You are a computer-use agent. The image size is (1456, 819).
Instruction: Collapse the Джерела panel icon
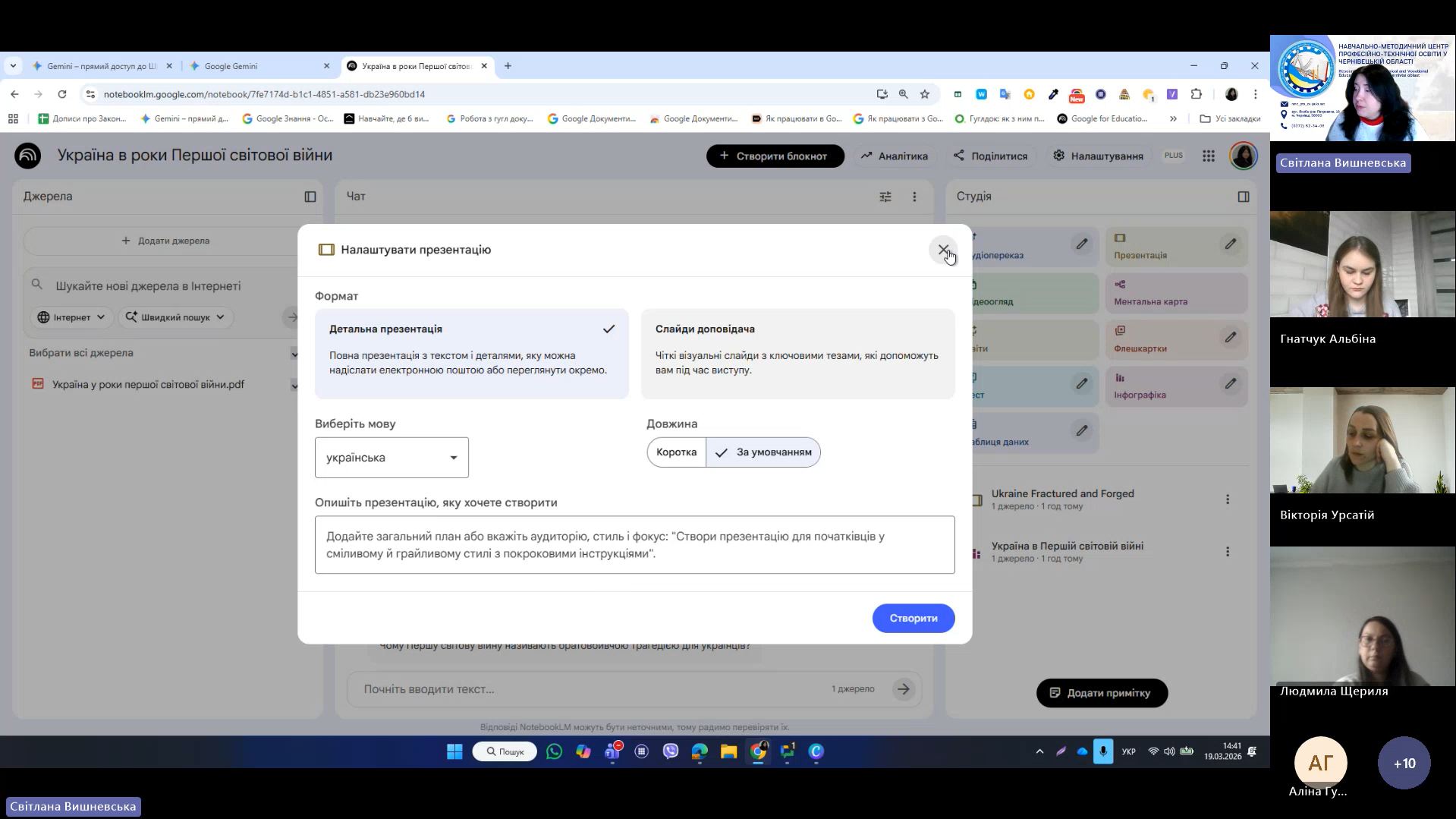[x=310, y=197]
